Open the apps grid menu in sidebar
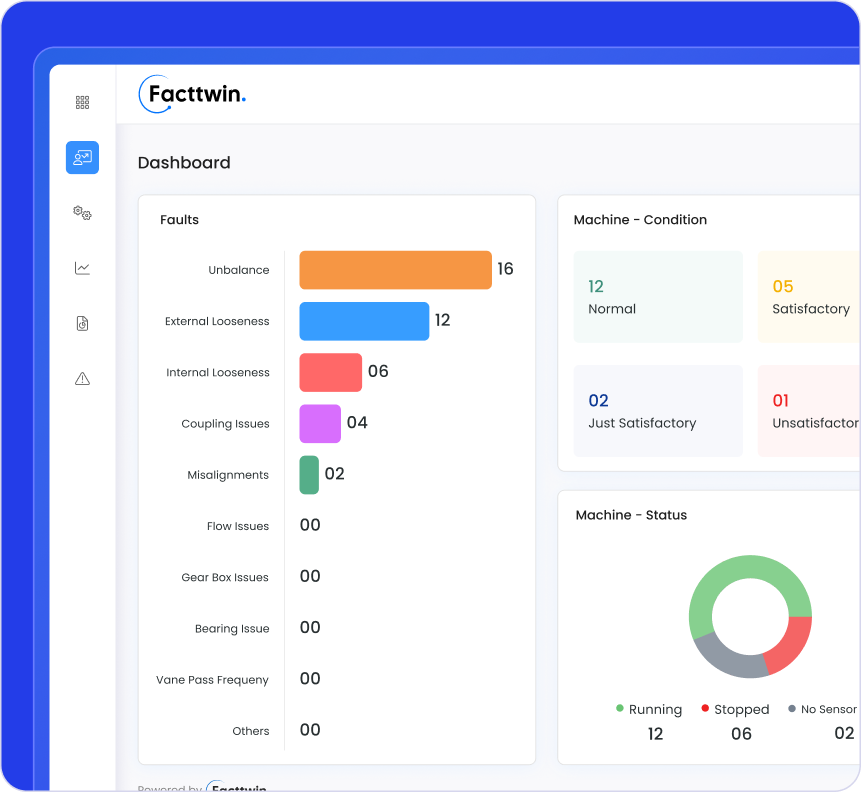The height and width of the screenshot is (792, 861). click(82, 101)
